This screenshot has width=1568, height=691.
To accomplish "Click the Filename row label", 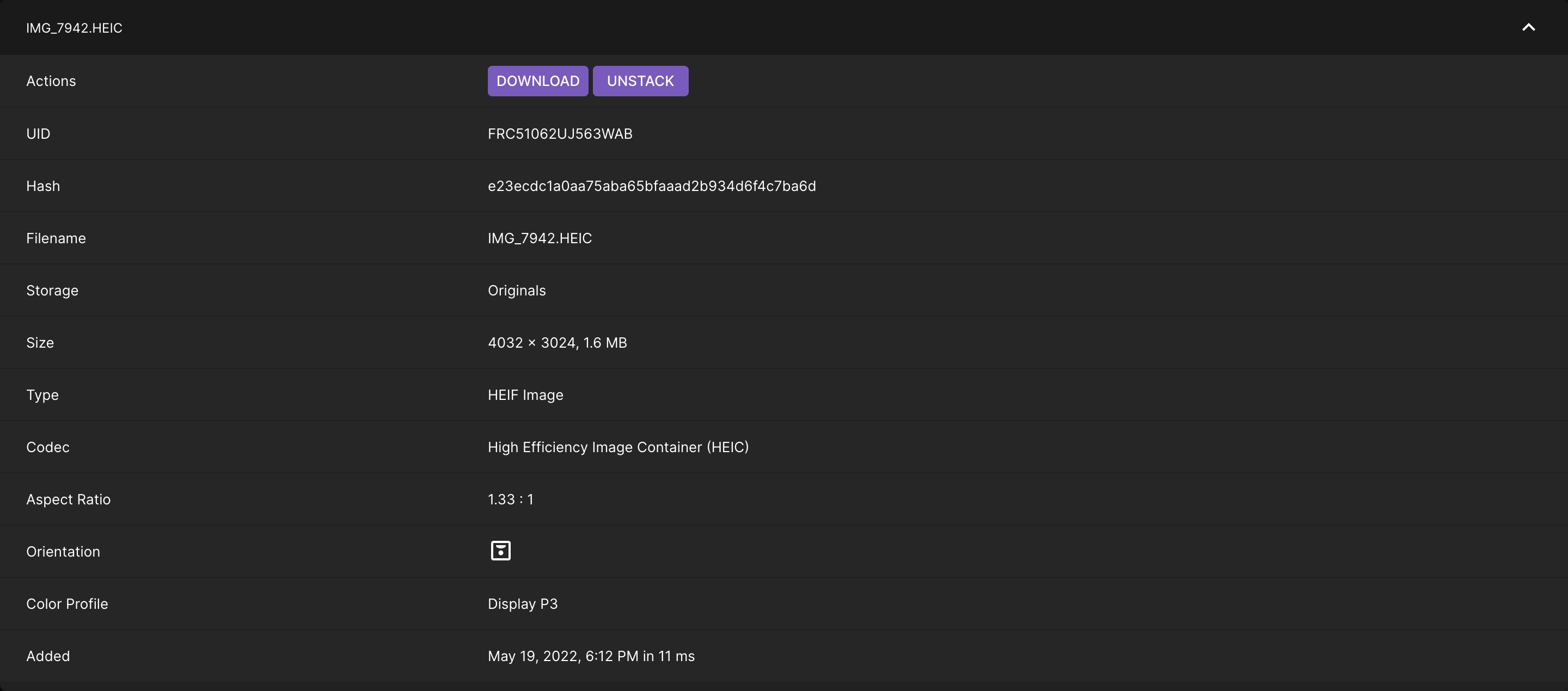I will point(56,238).
